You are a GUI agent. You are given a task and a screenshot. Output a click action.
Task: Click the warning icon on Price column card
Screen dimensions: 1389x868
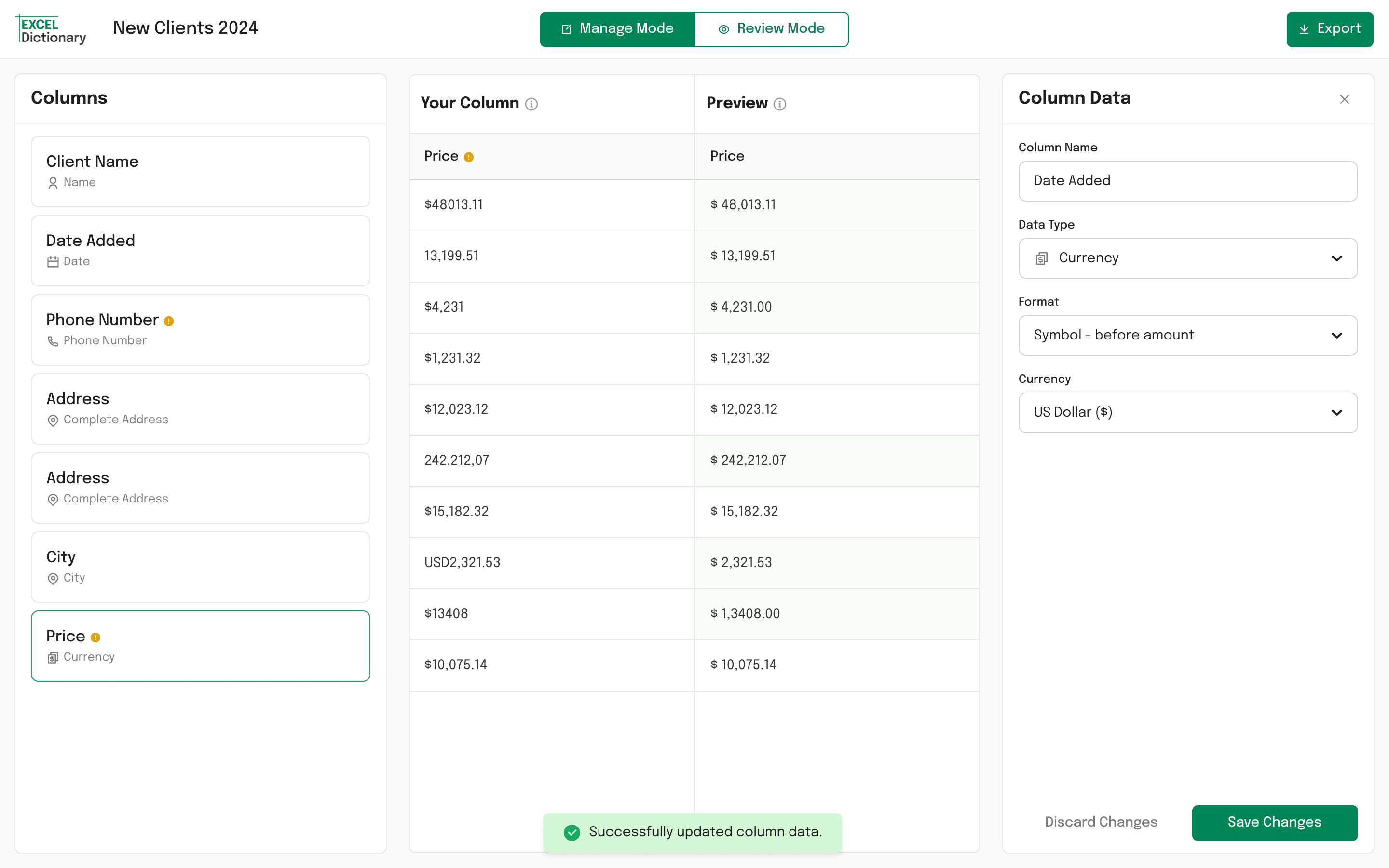coord(96,637)
